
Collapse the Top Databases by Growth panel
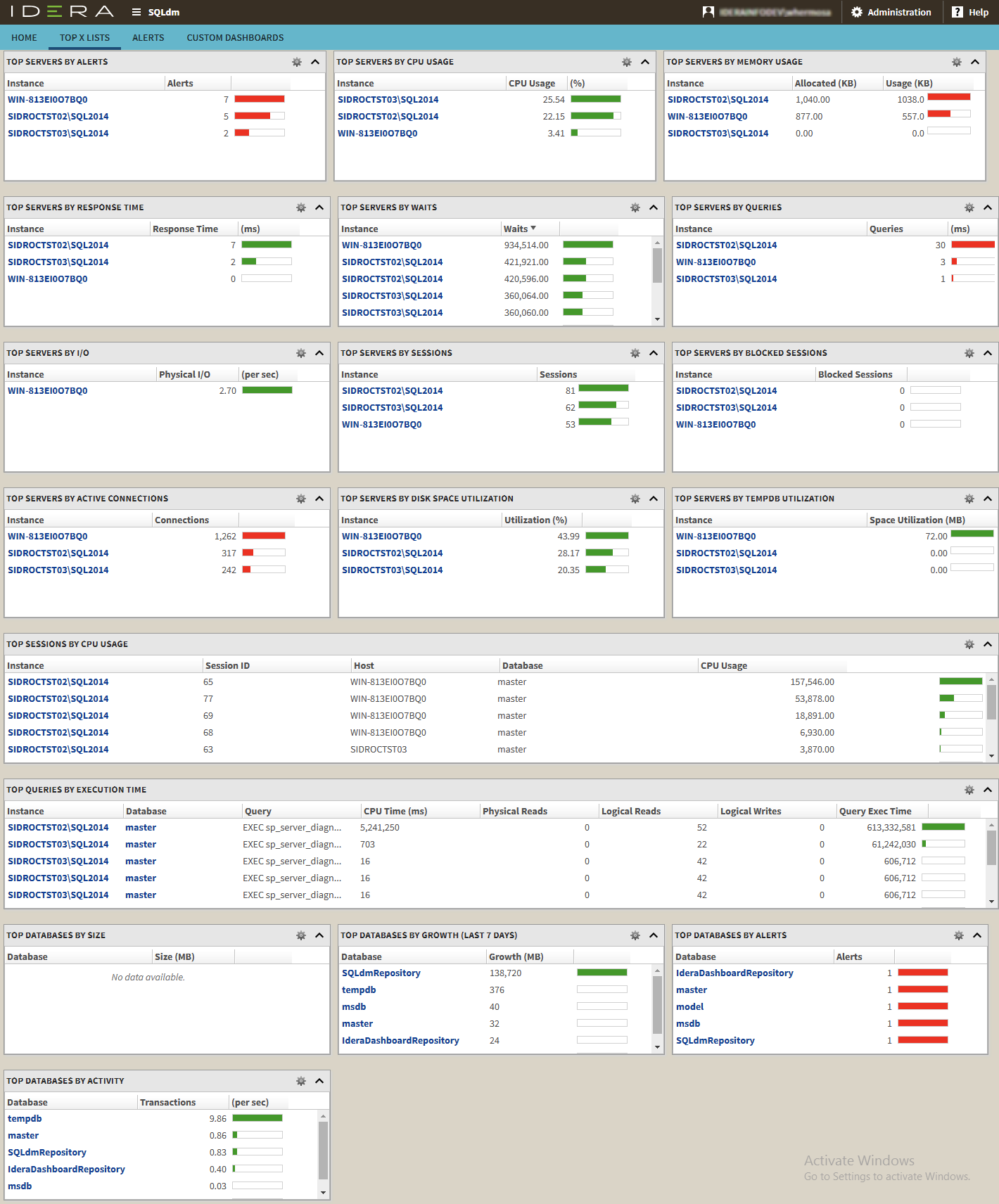coord(654,935)
